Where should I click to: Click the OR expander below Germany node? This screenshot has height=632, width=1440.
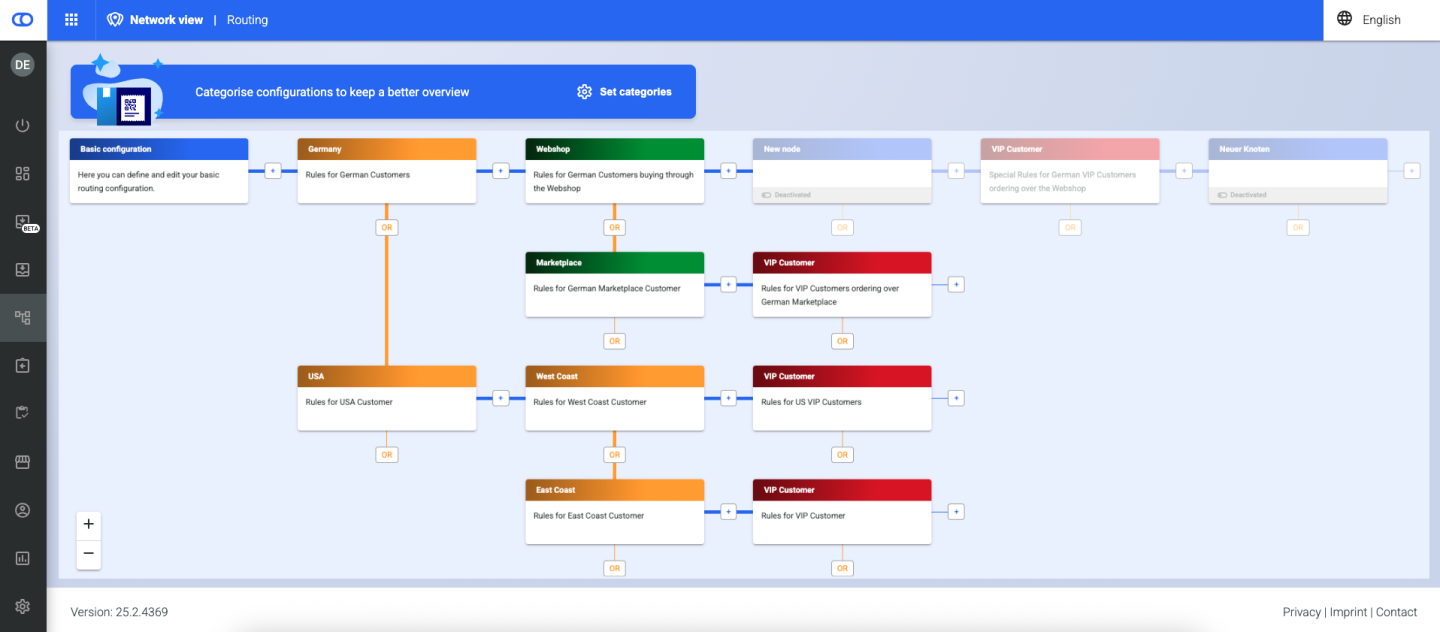[387, 228]
